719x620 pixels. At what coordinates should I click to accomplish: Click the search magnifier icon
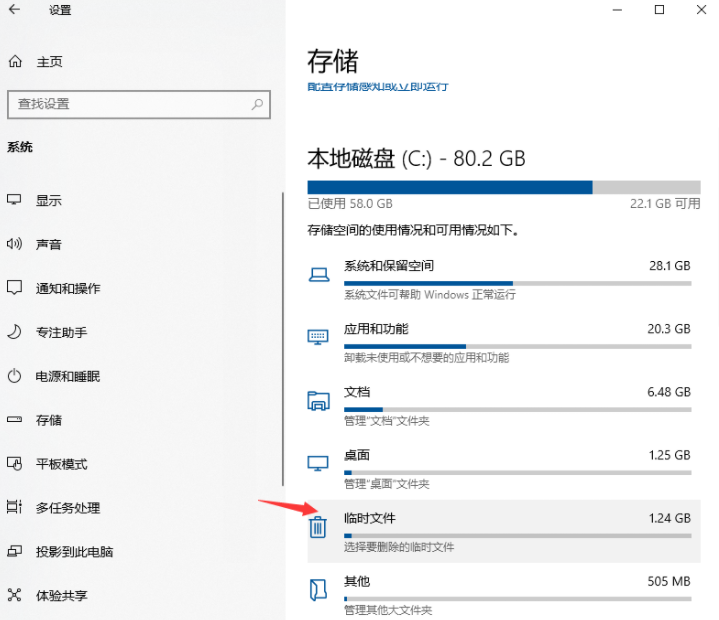pos(257,104)
